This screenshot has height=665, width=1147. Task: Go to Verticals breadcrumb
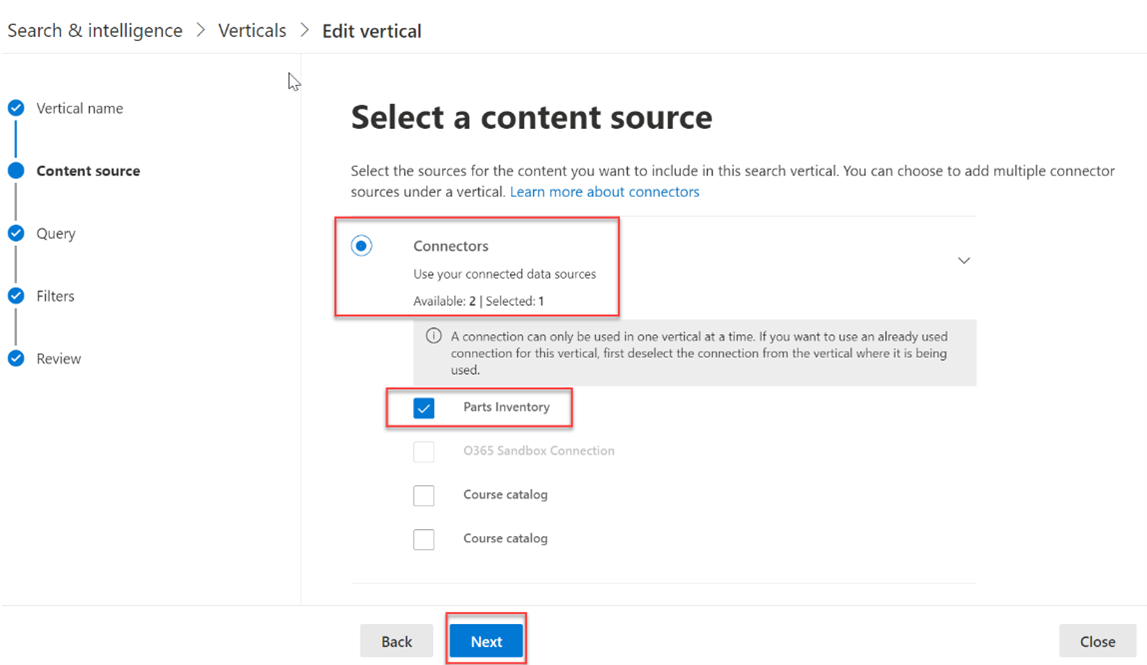pos(252,31)
